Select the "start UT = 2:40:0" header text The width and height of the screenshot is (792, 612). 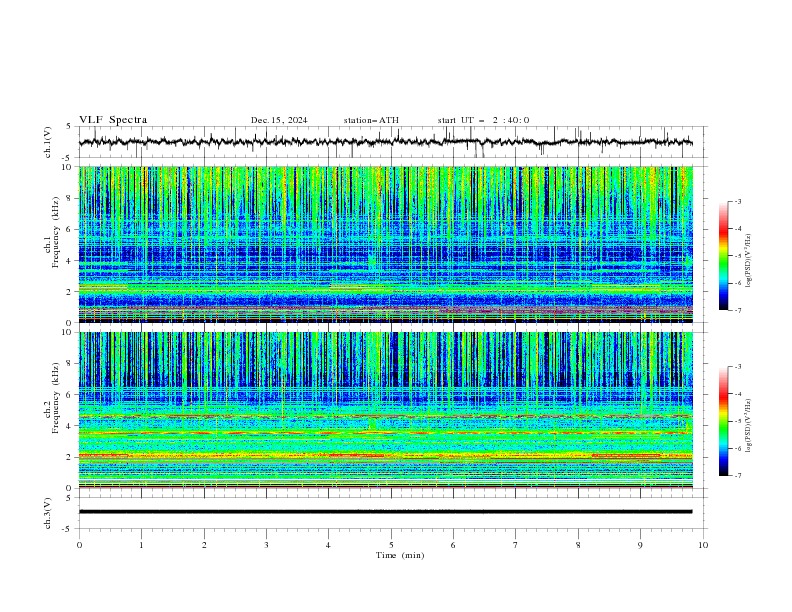[483, 120]
